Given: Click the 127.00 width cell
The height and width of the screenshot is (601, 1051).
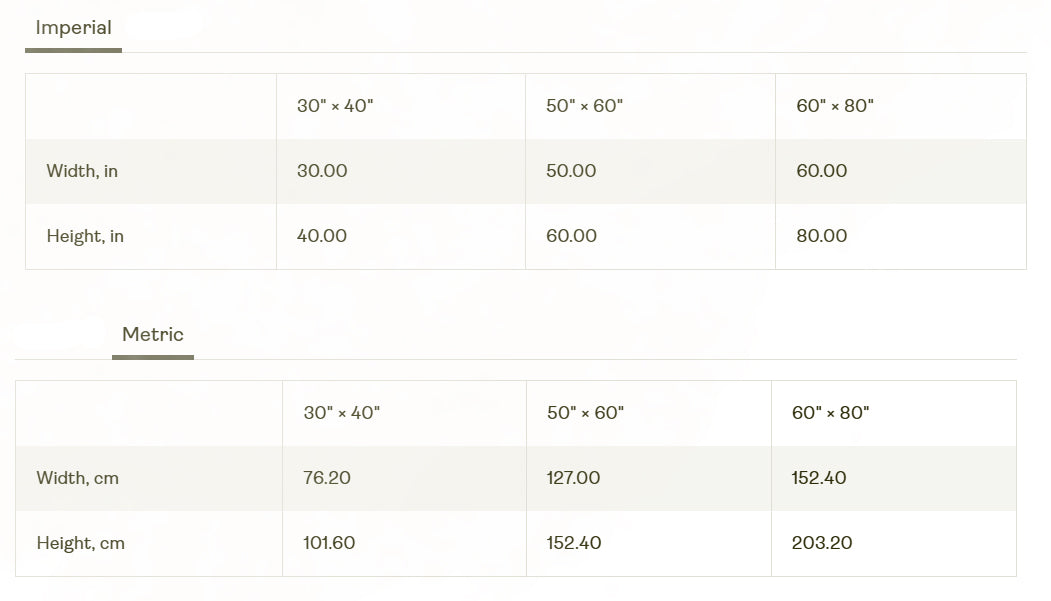Looking at the screenshot, I should click(573, 478).
